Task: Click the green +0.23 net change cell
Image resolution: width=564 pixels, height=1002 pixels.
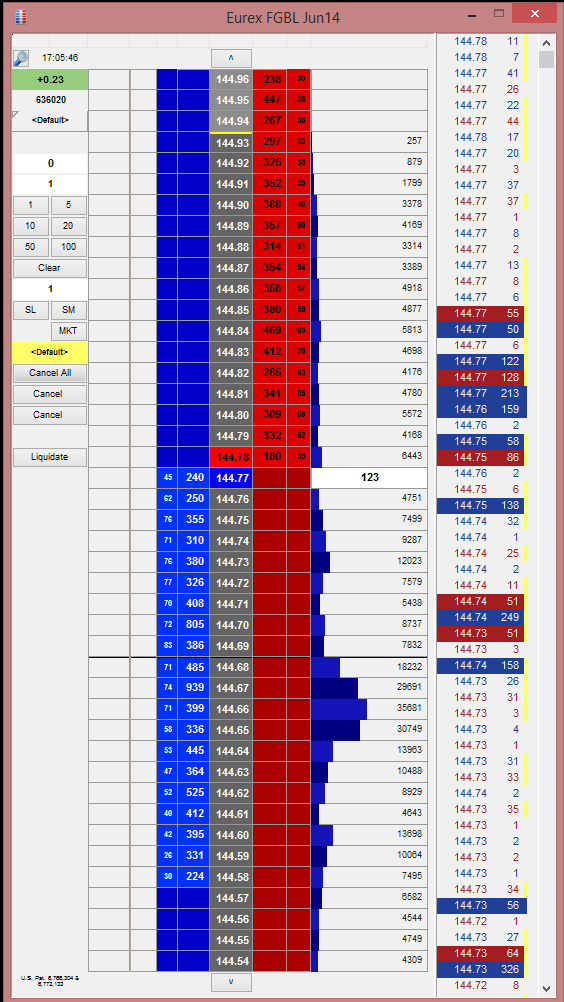Action: (50, 80)
